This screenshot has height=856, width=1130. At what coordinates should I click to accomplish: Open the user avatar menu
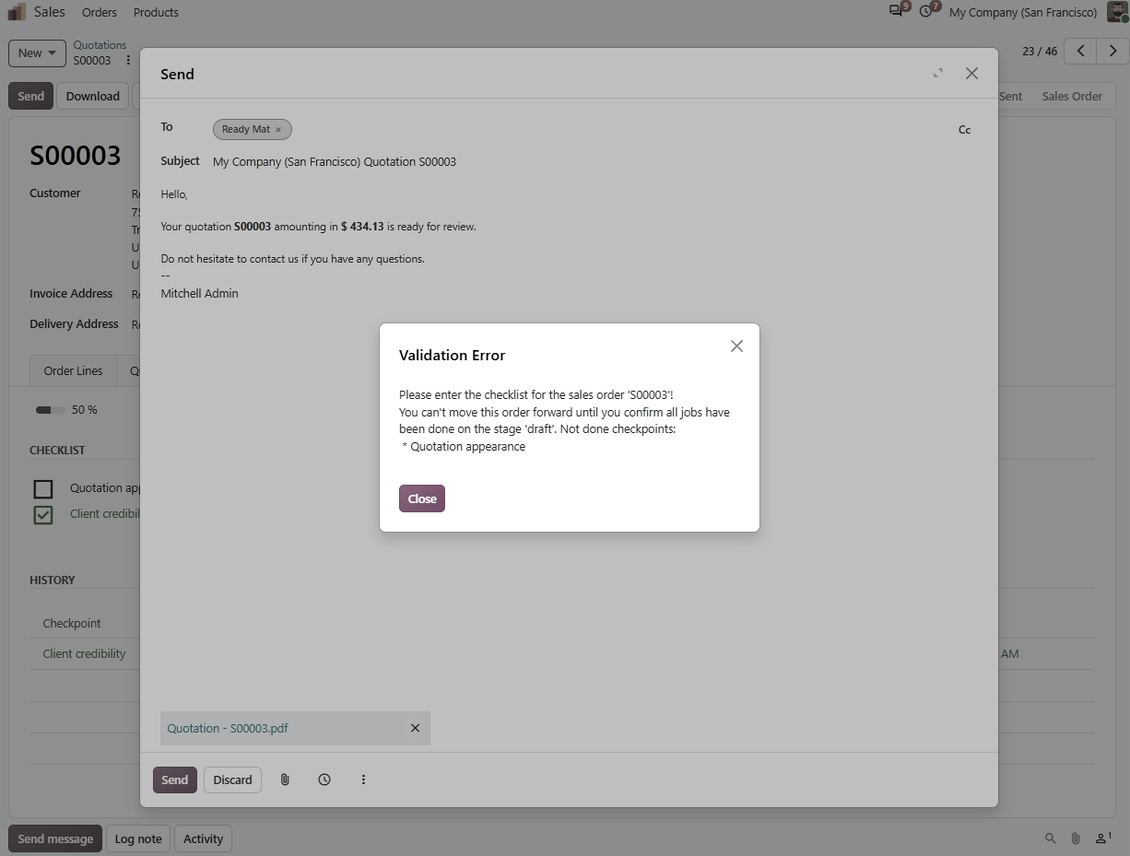[x=1117, y=12]
